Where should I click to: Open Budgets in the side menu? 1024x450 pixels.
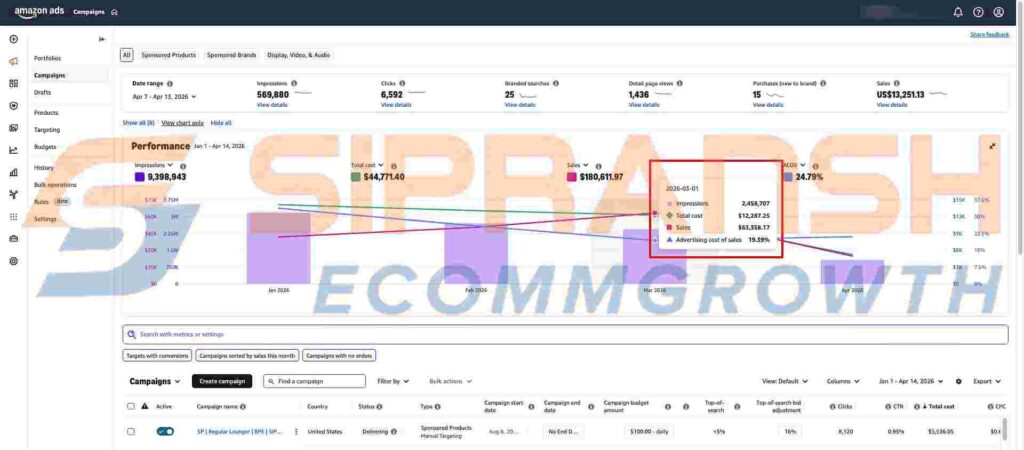(45, 147)
